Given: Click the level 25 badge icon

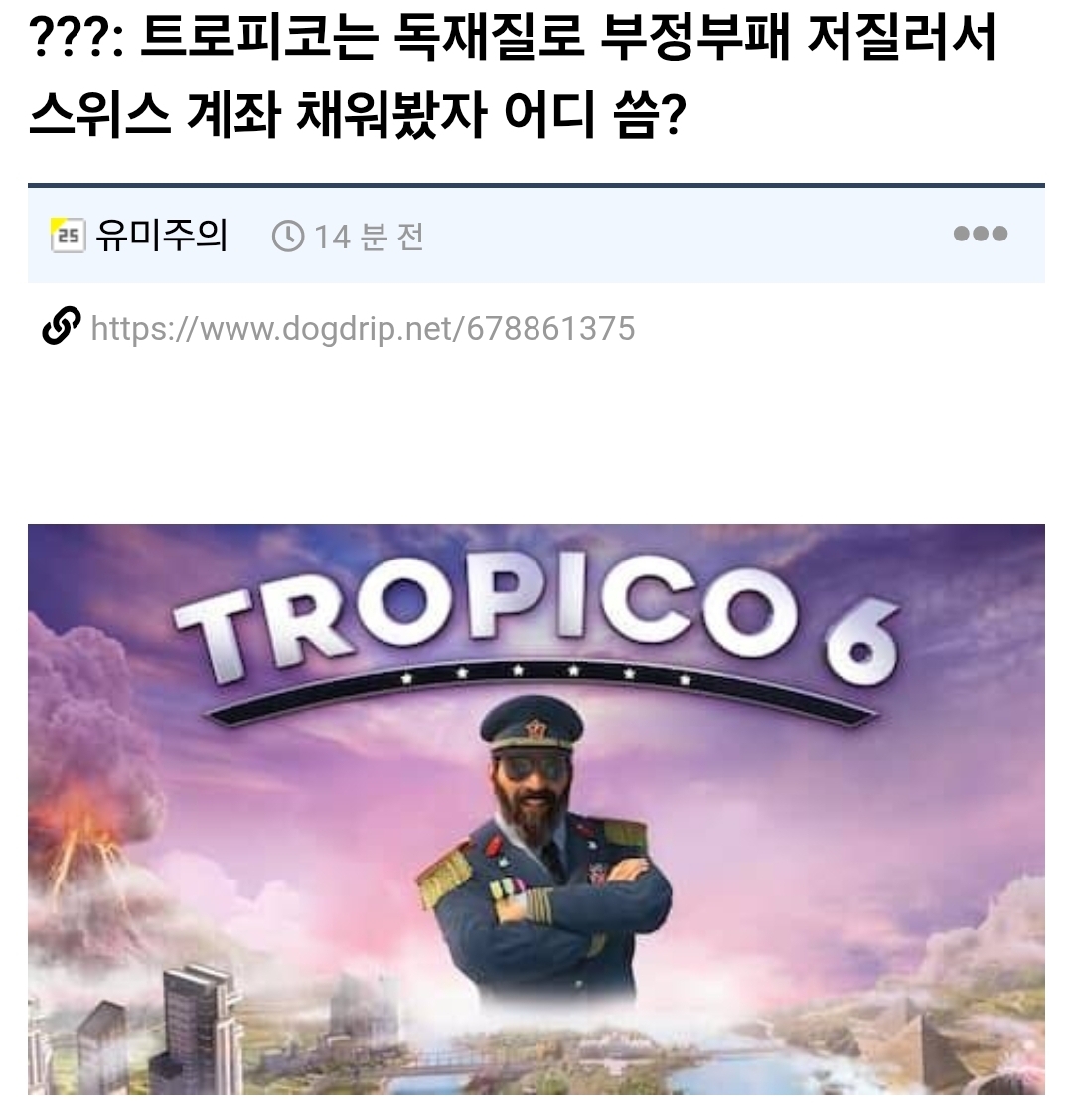Looking at the screenshot, I should click(x=68, y=235).
